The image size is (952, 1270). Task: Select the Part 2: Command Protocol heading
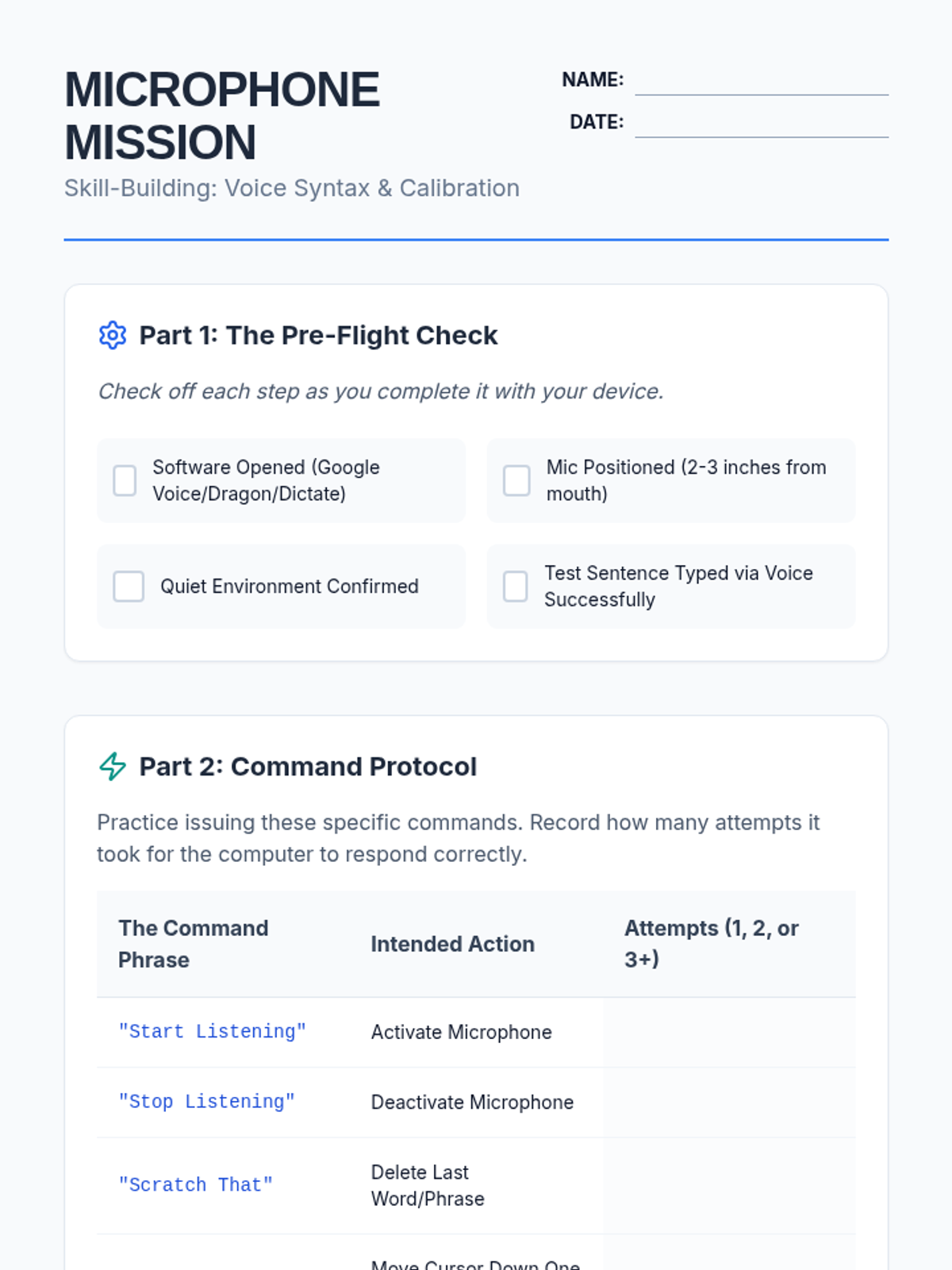coord(308,767)
